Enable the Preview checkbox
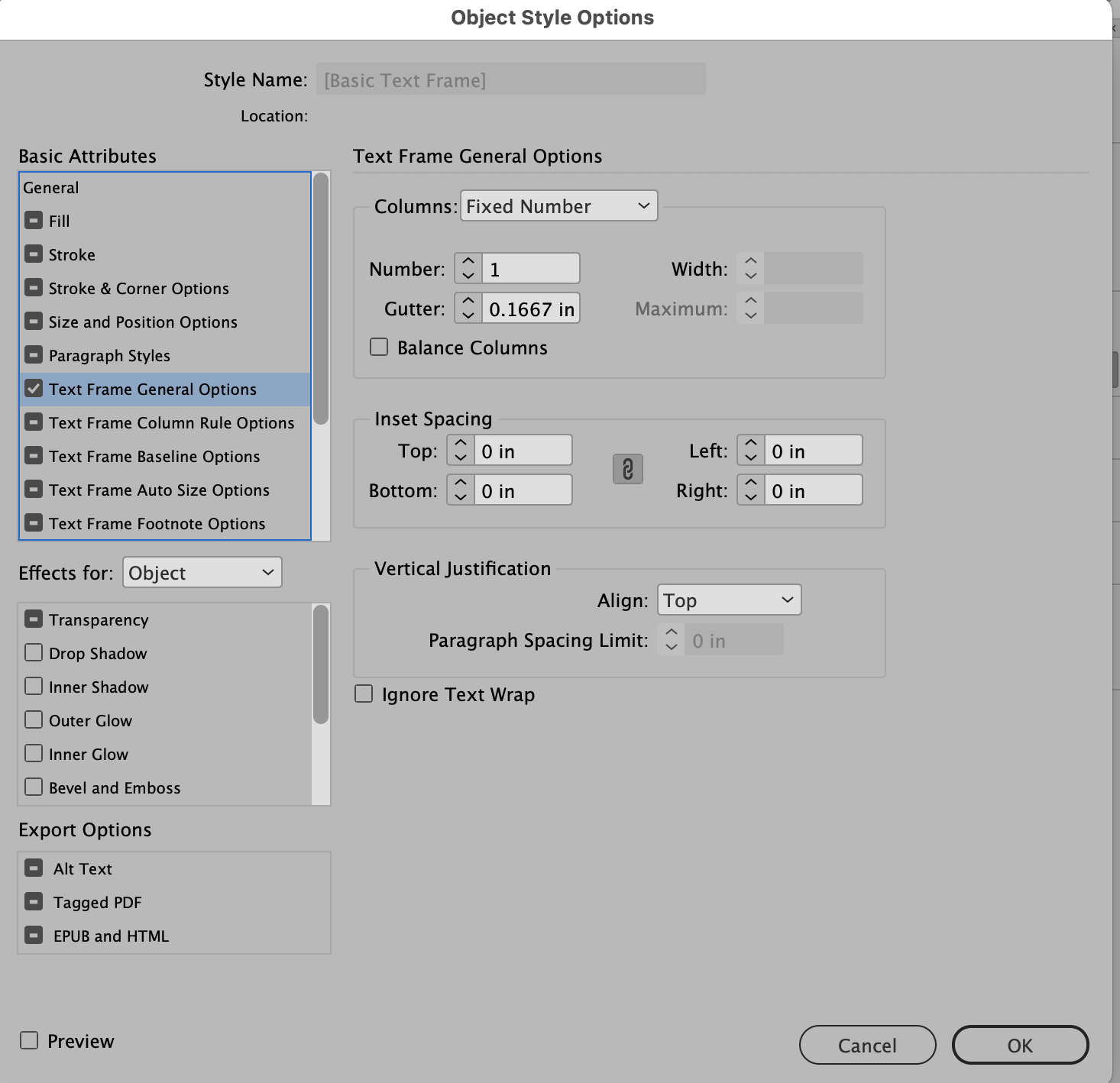The width and height of the screenshot is (1120, 1083). pyautogui.click(x=29, y=1039)
